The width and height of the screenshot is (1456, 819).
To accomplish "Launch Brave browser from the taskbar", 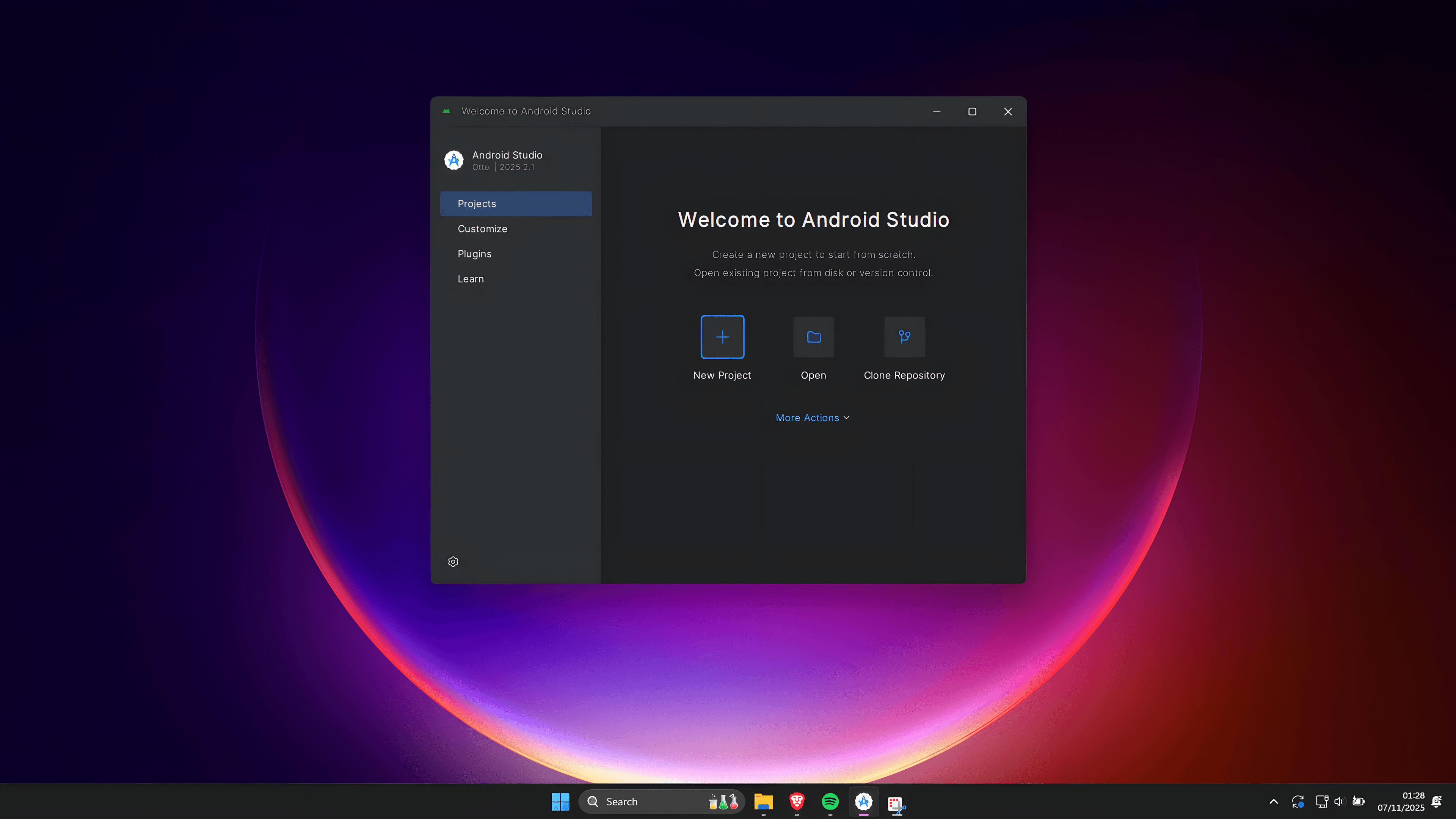I will pyautogui.click(x=797, y=802).
